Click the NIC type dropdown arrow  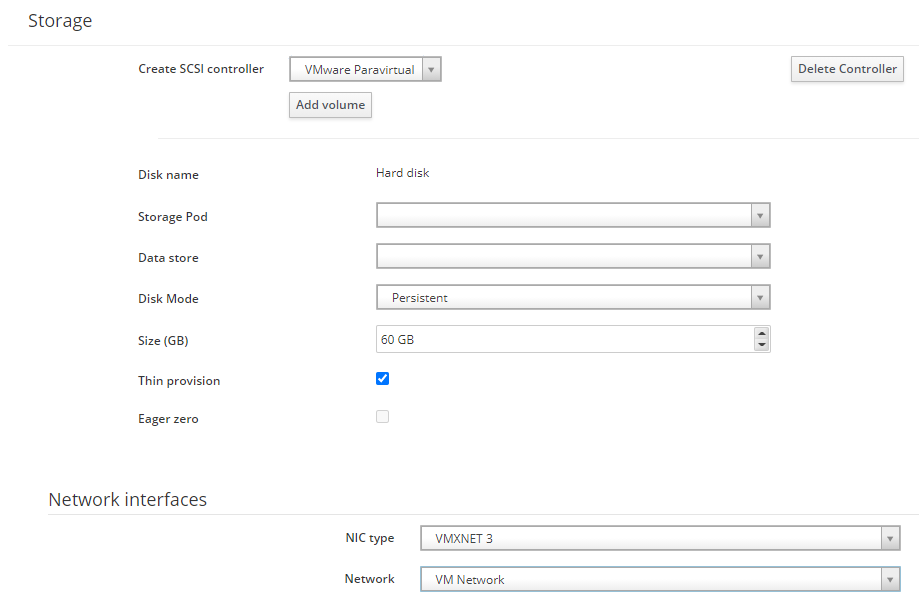(890, 538)
